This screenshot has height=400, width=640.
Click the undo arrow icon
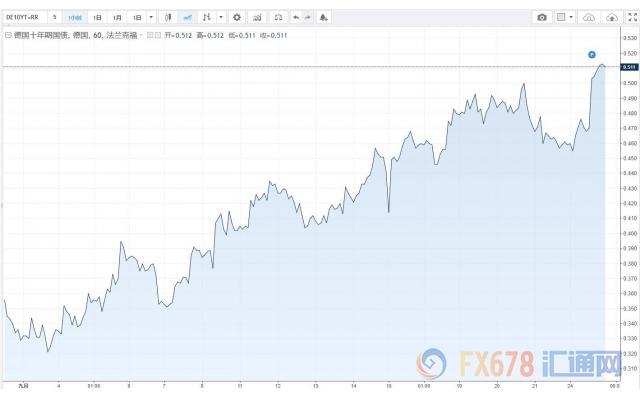click(296, 17)
